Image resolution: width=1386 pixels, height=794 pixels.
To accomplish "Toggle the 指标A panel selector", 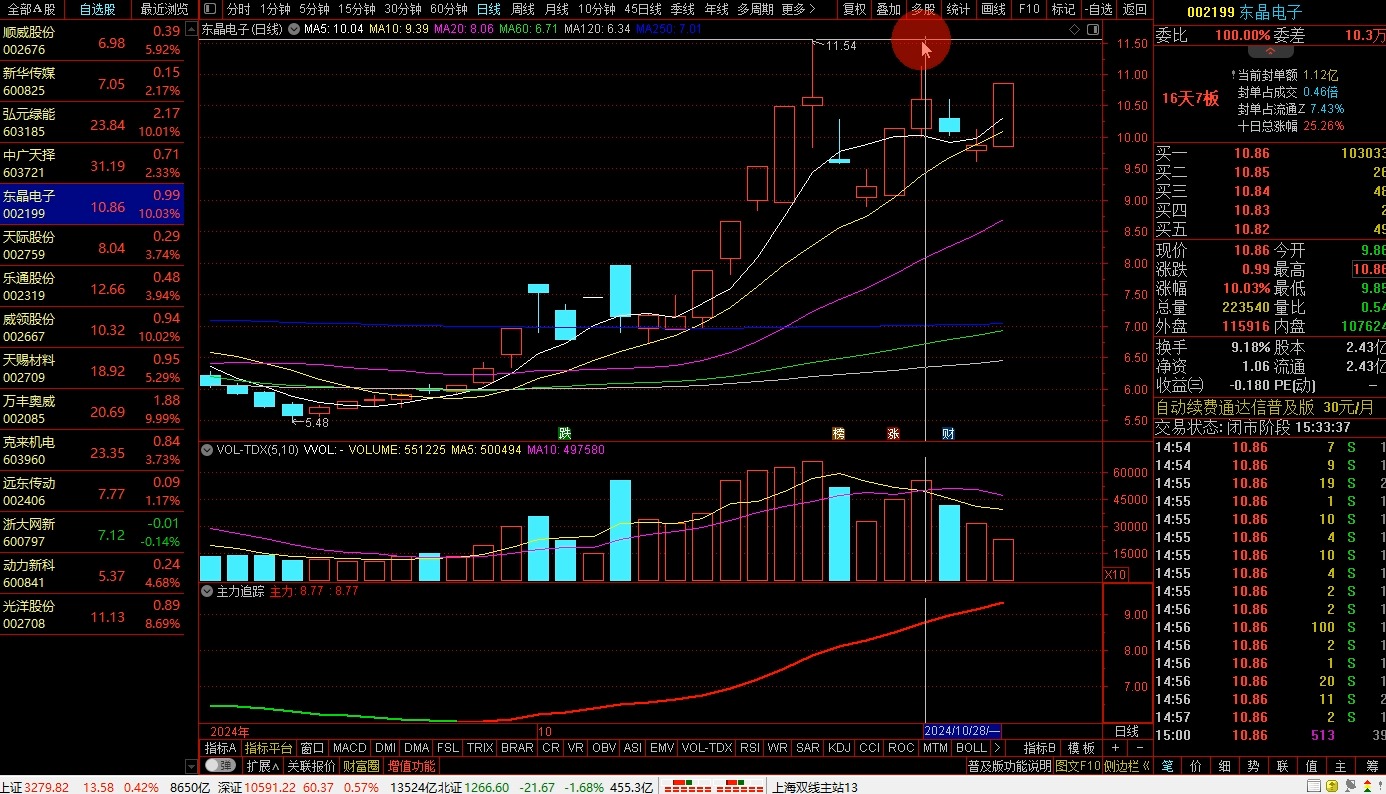I will click(220, 748).
